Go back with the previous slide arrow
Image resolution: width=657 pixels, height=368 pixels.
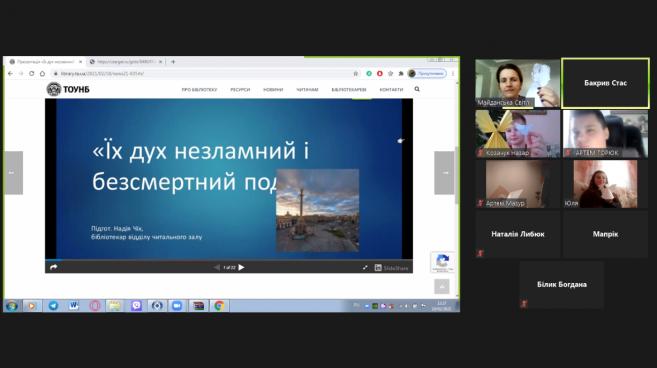coord(216,267)
